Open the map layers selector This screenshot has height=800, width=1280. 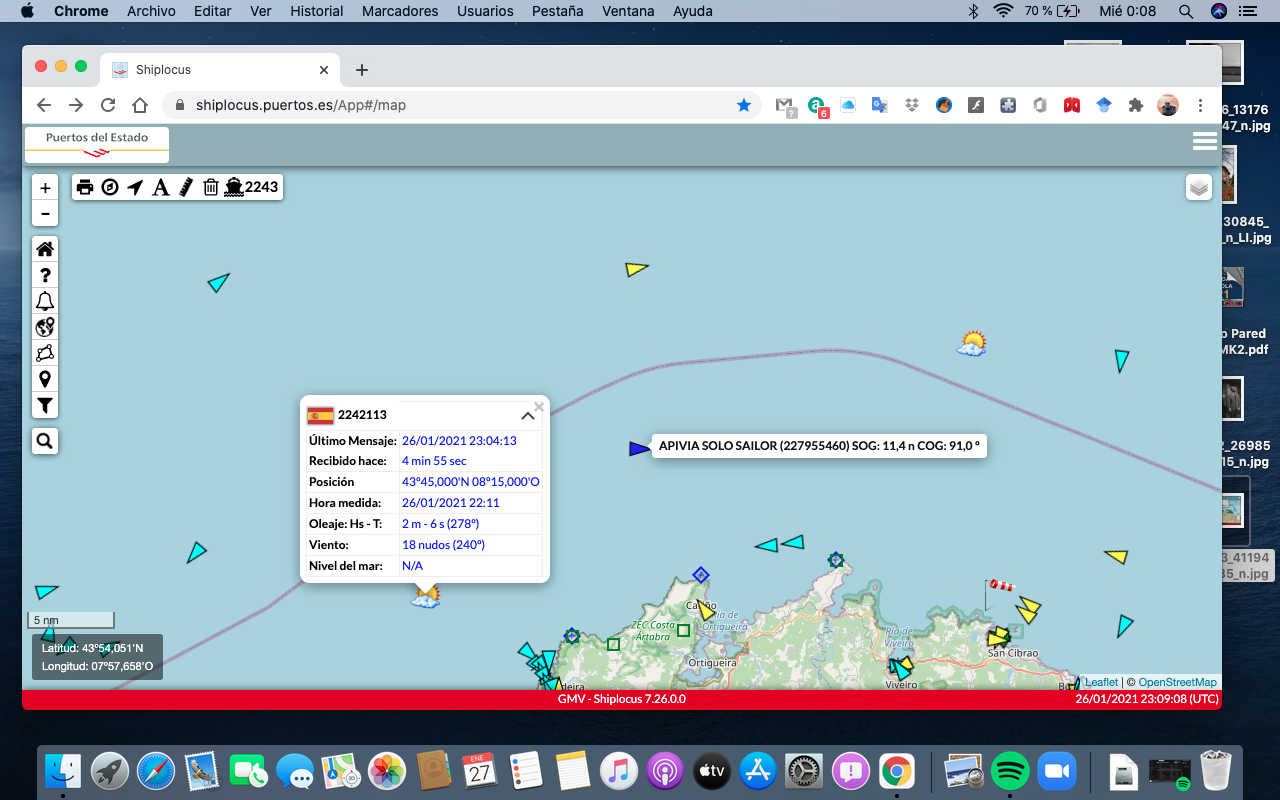coord(1199,187)
